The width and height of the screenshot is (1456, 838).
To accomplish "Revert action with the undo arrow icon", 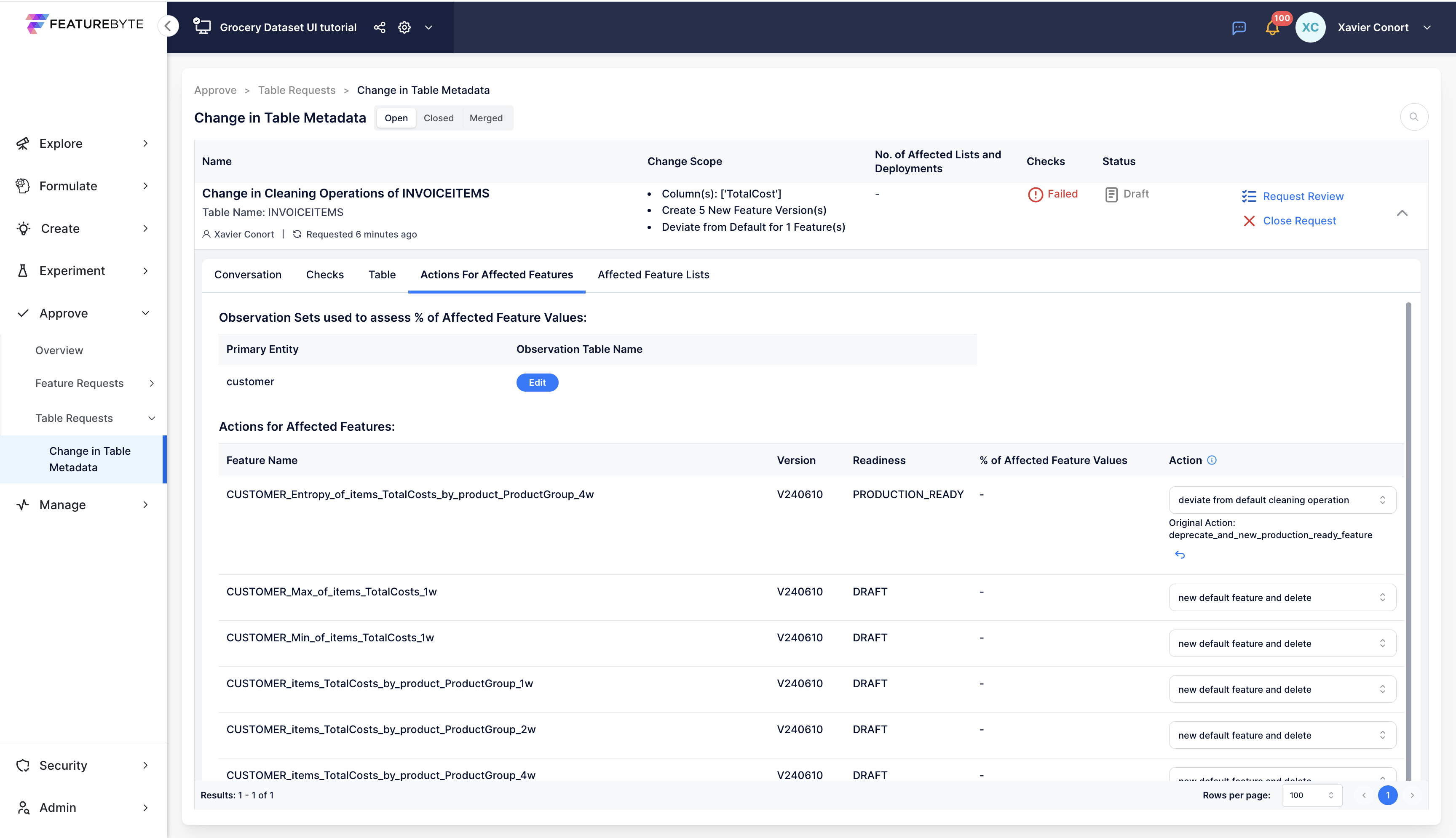I will coord(1180,554).
